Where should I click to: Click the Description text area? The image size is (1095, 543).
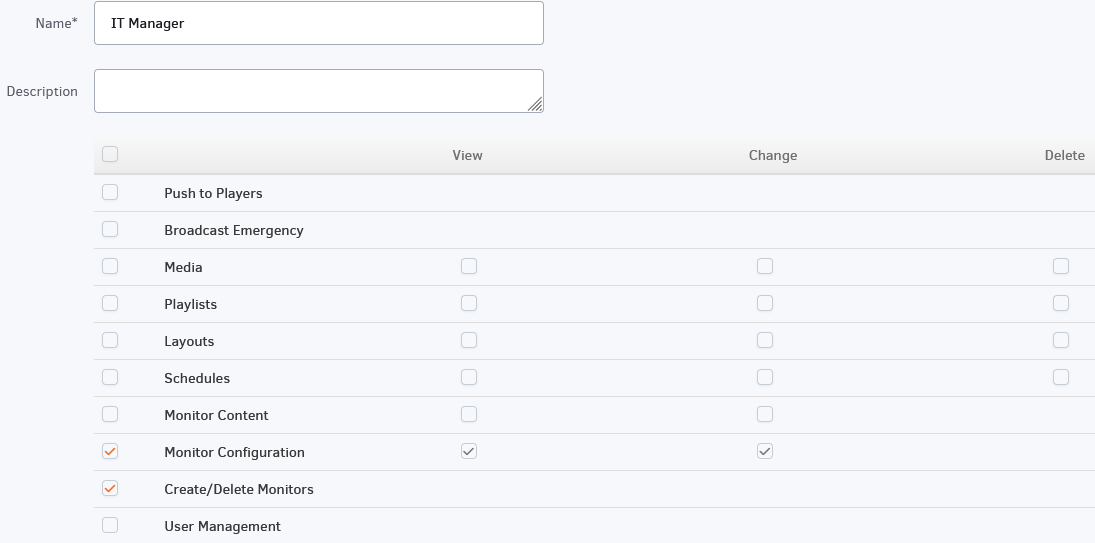click(318, 91)
